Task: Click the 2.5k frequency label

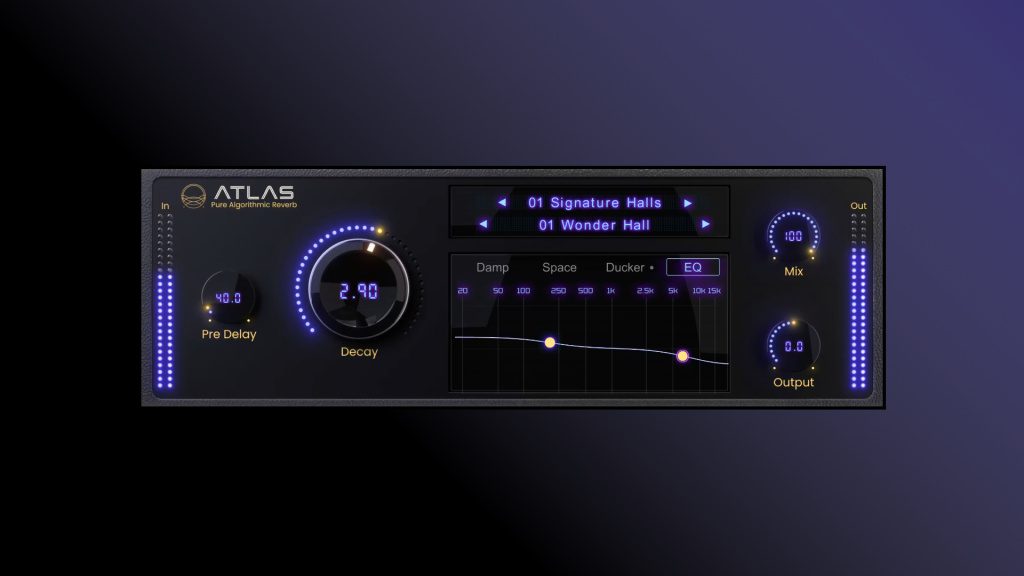Action: point(645,291)
